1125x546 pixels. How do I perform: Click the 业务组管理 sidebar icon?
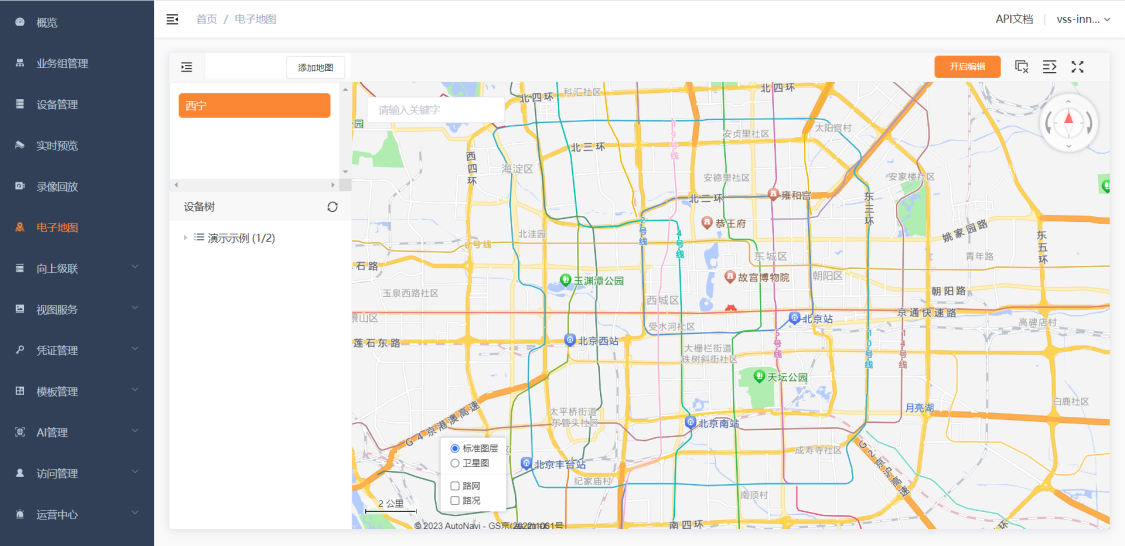tap(20, 63)
